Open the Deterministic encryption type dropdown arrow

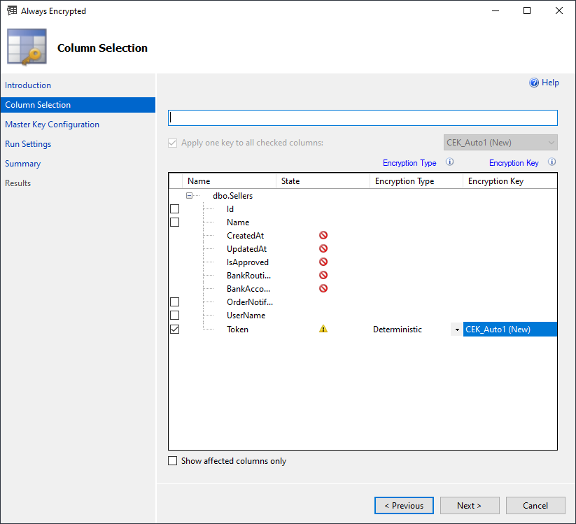[457, 330]
